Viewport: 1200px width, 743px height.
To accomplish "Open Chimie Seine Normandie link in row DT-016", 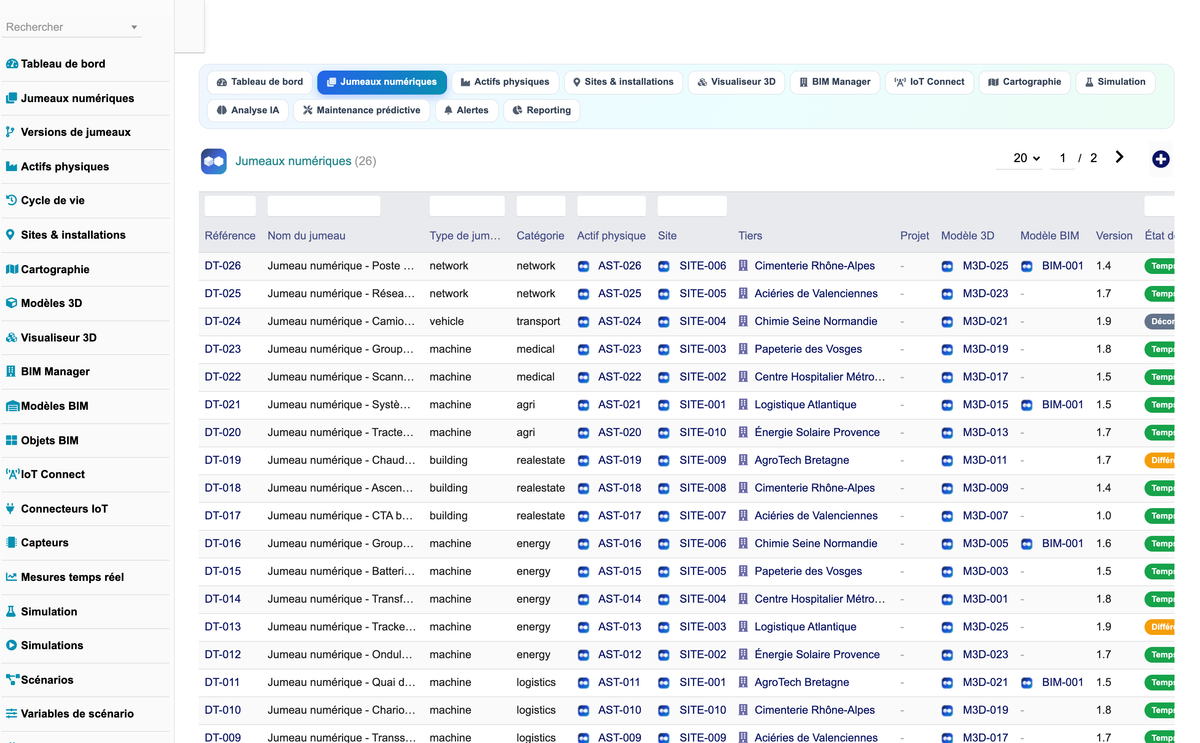I will [x=816, y=544].
